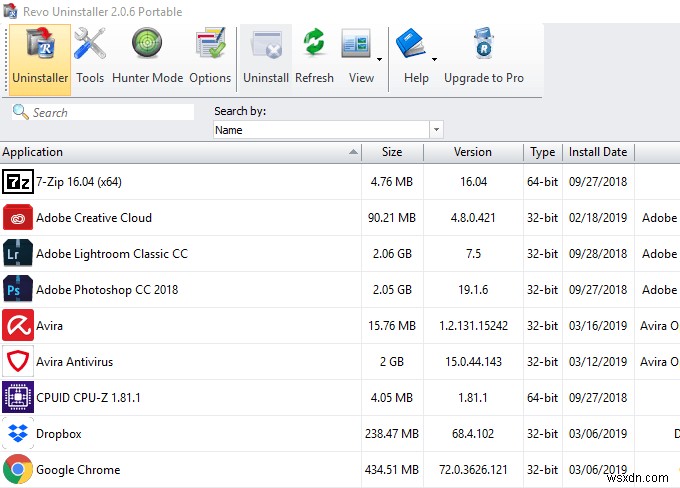The image size is (680, 488).
Task: Click the Avira Antivirus shield icon
Action: click(17, 362)
